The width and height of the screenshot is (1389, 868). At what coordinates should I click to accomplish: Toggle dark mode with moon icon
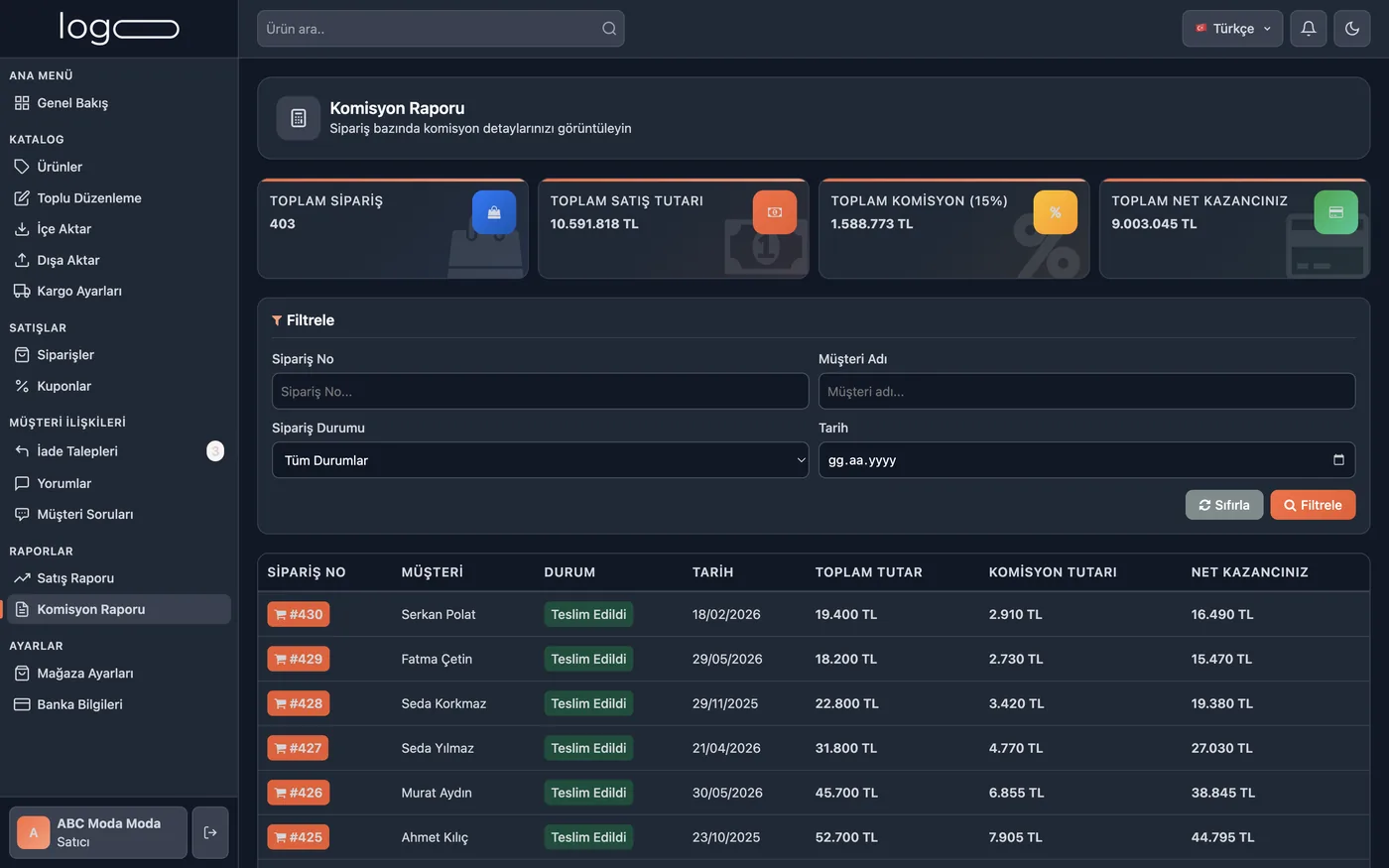1351,29
